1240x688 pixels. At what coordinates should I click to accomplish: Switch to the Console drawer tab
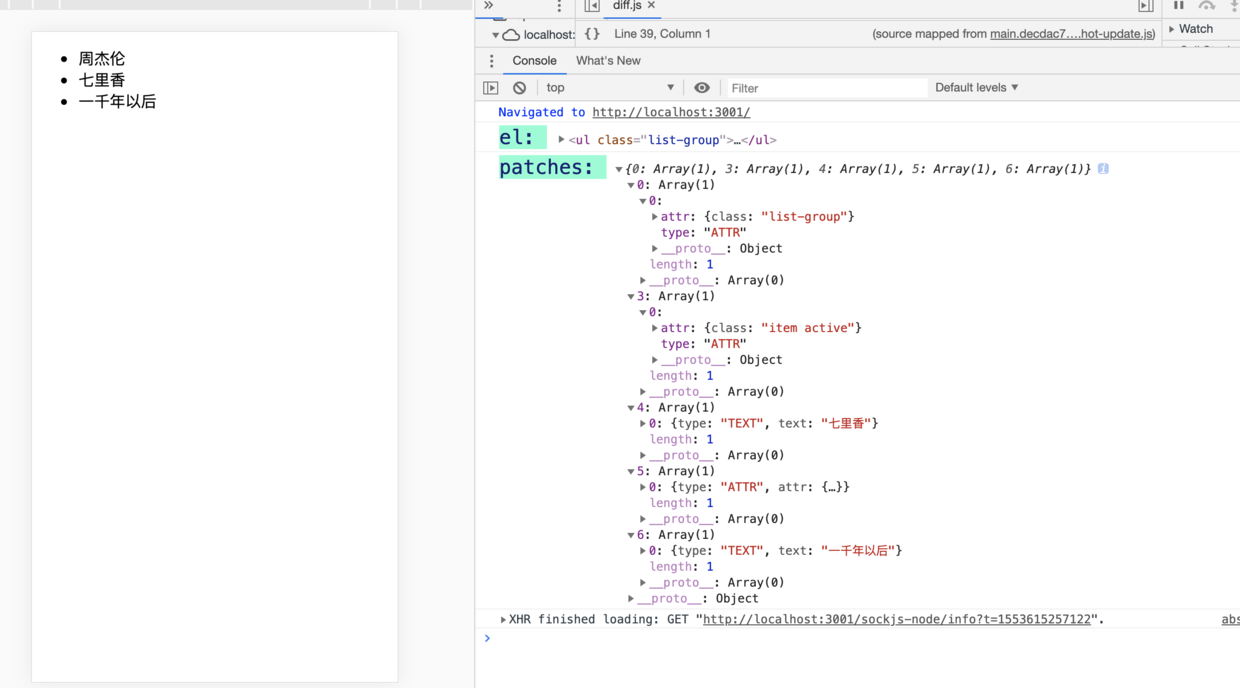534,61
